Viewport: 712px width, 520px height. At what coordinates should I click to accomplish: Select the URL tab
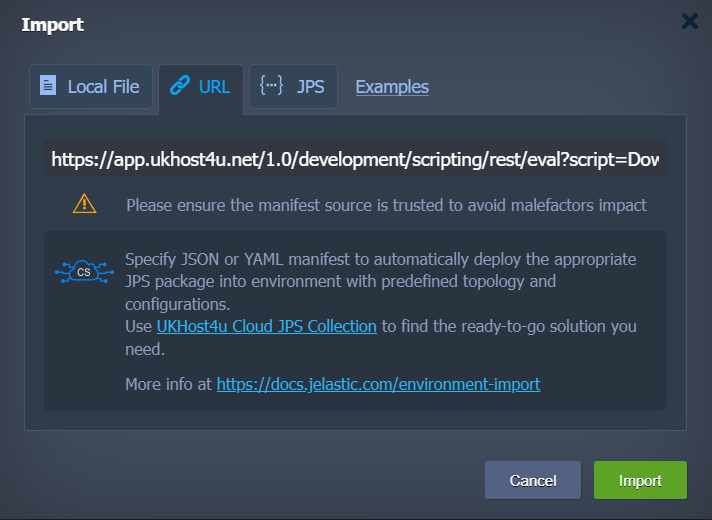click(201, 87)
